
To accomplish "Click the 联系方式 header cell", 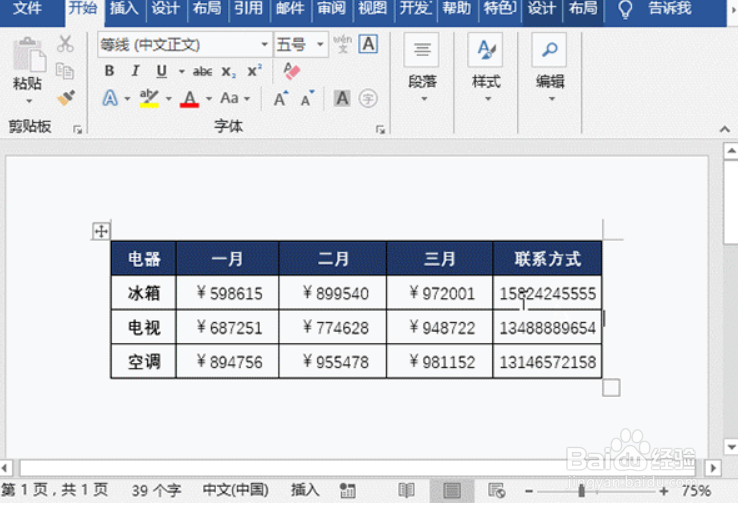I will 547,258.
